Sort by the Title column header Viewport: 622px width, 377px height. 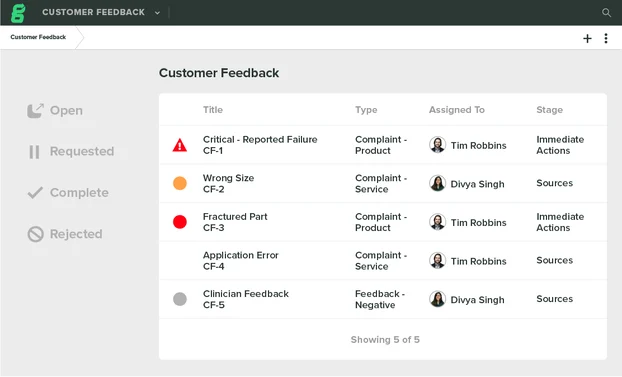(x=213, y=110)
